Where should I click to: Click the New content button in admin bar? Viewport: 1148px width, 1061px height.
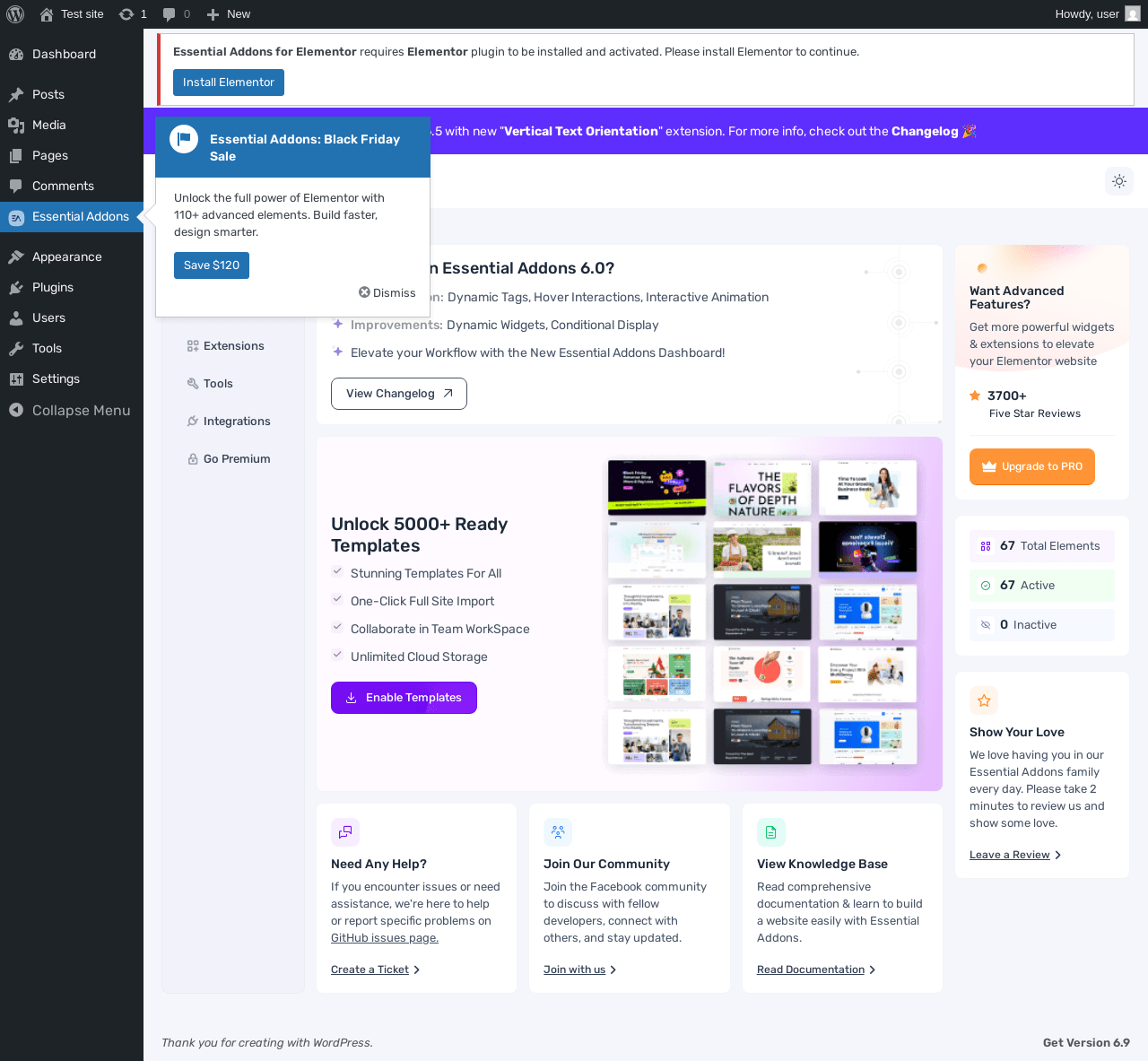click(229, 14)
